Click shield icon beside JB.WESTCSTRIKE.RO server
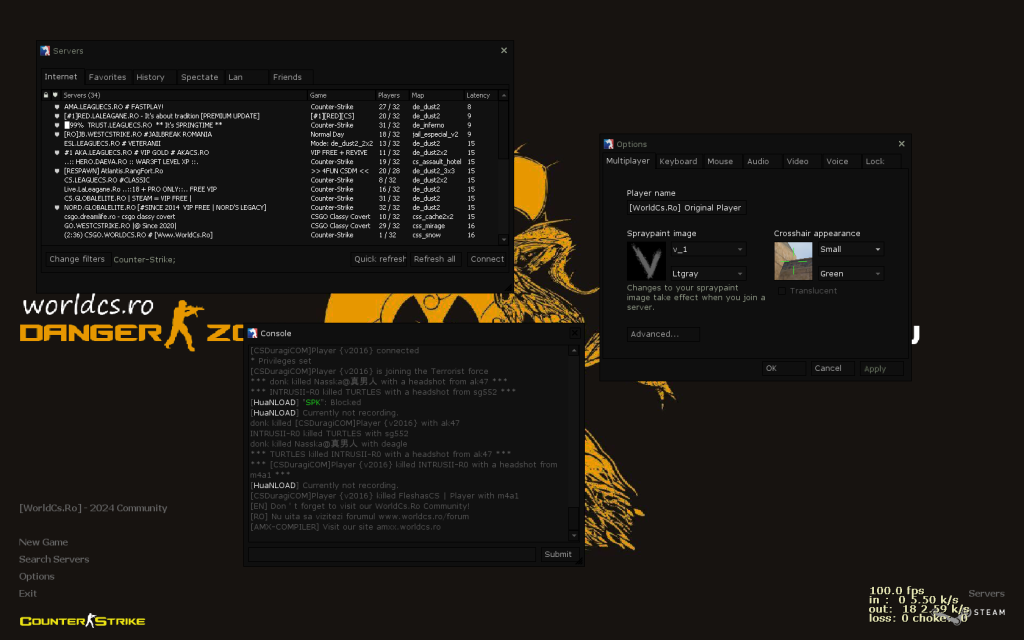 pos(57,134)
